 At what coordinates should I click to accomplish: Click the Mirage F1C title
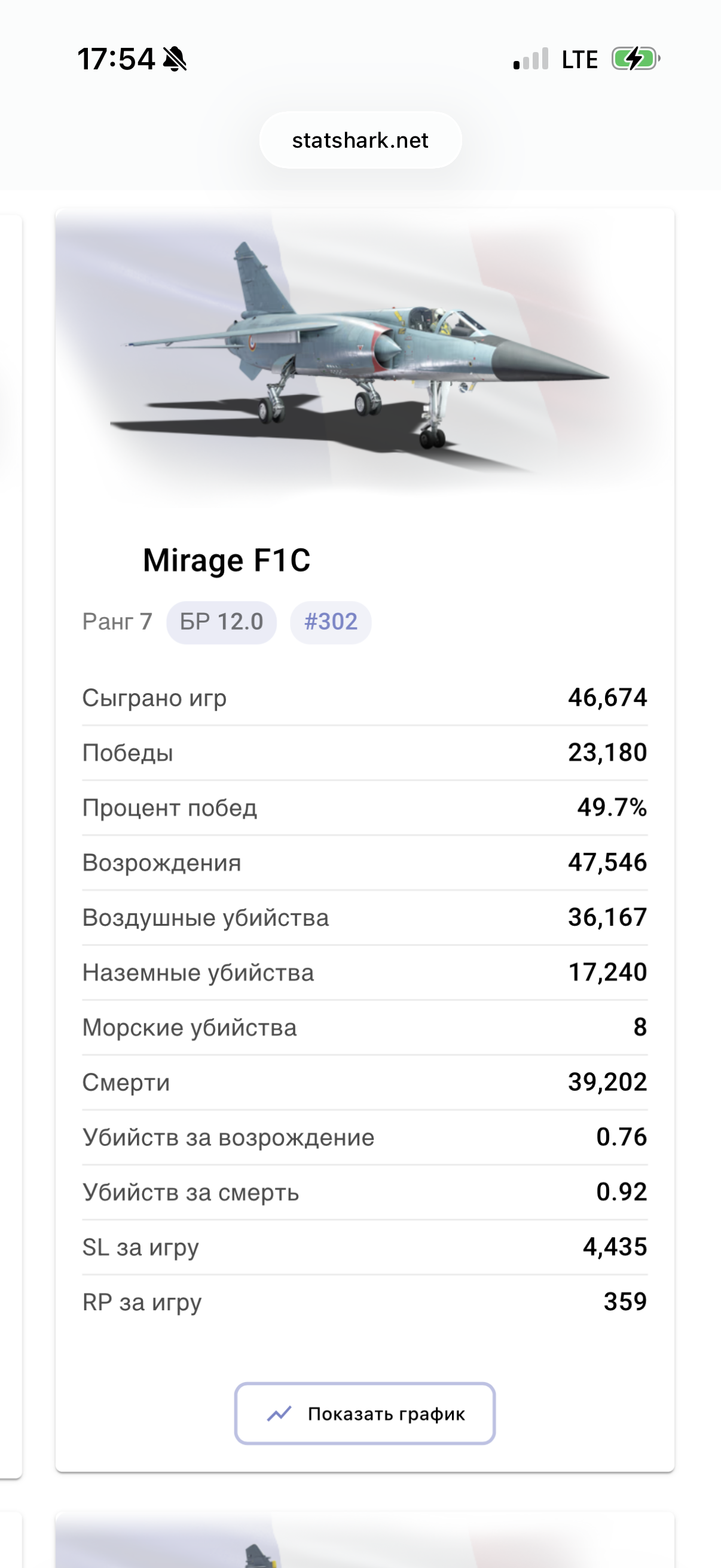pyautogui.click(x=227, y=560)
